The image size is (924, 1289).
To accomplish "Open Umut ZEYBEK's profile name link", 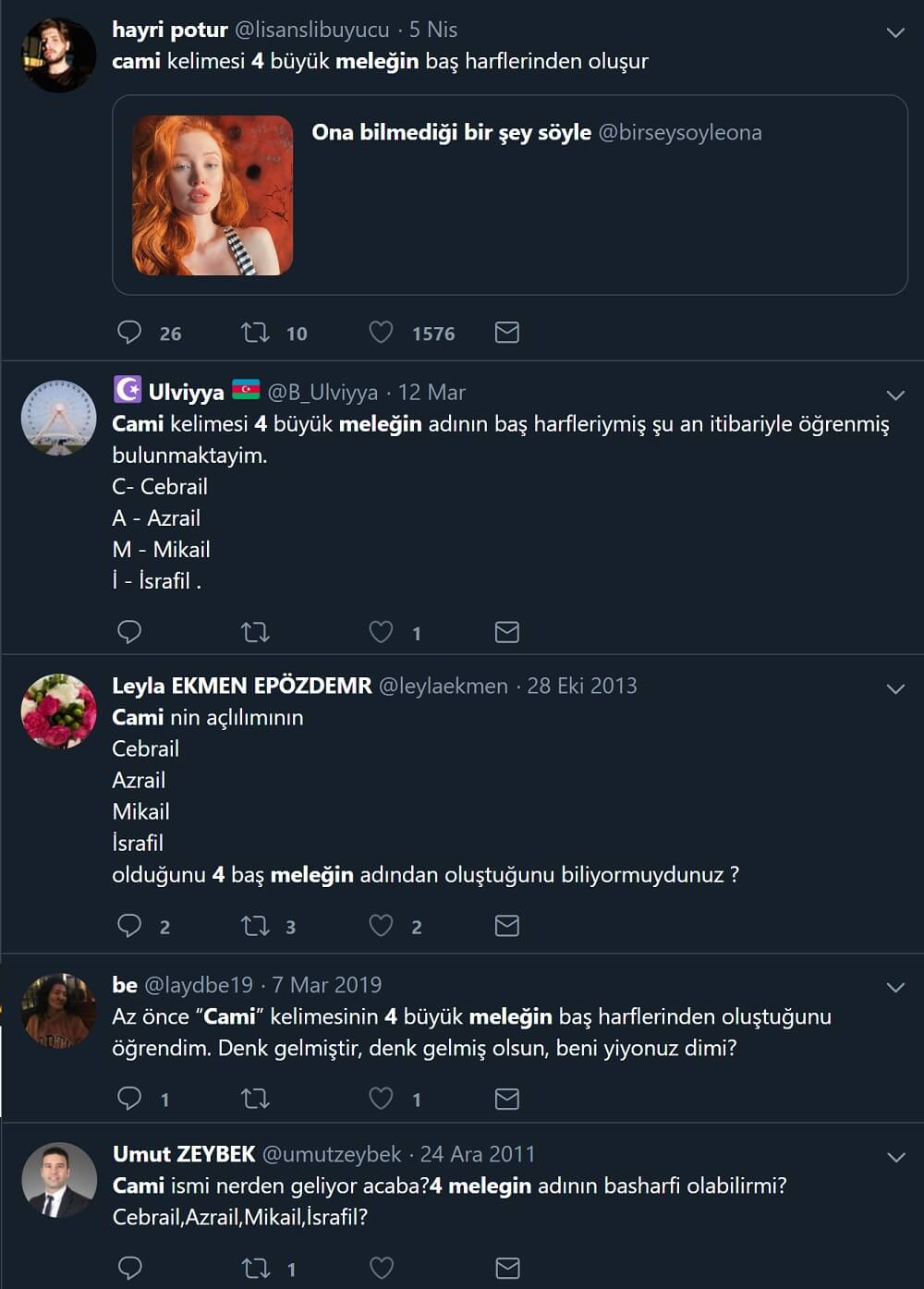I will [184, 1154].
